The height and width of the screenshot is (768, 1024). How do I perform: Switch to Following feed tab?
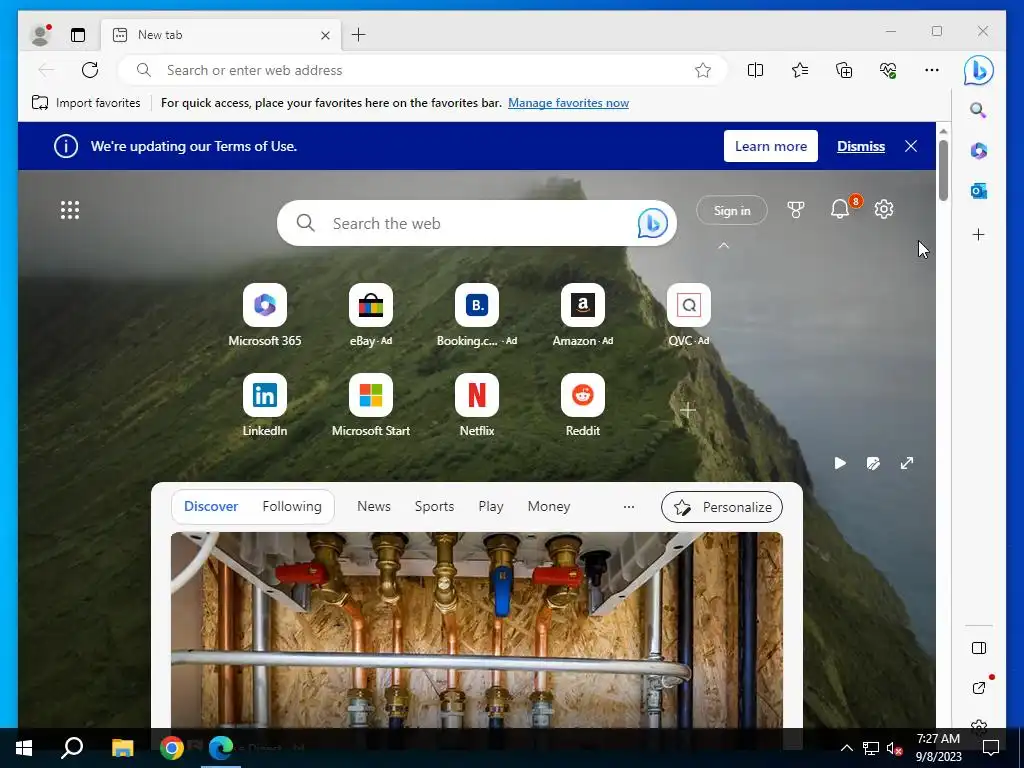pyautogui.click(x=292, y=506)
